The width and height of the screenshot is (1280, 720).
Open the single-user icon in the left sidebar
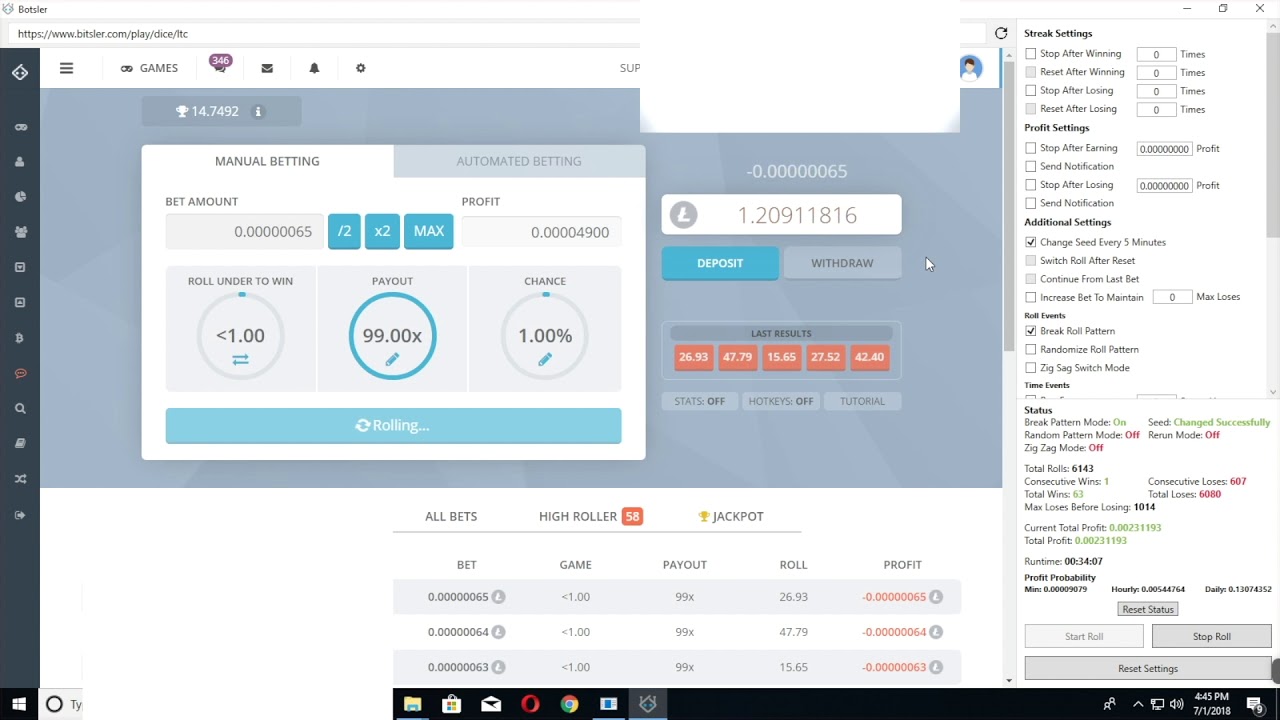coord(20,162)
